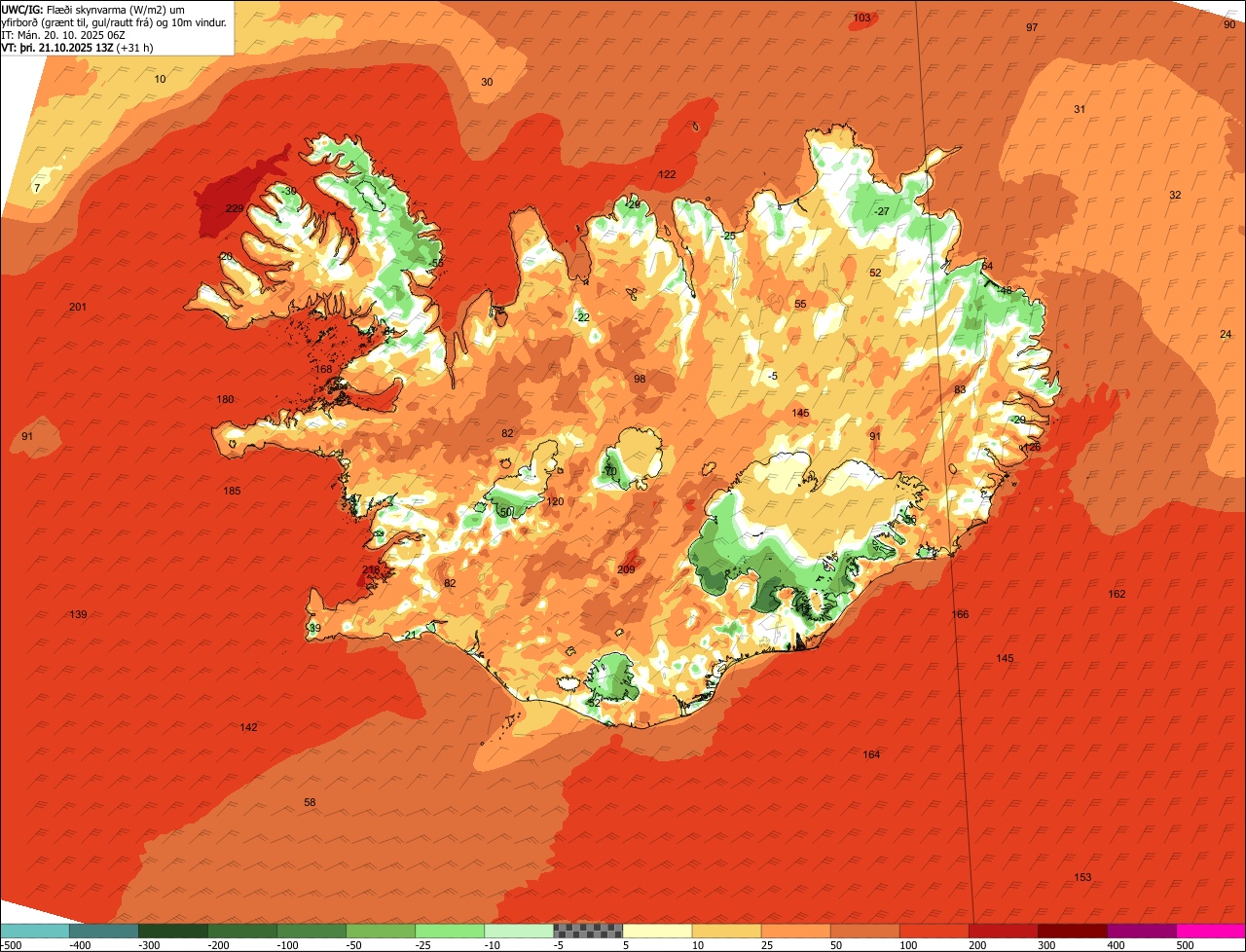
Task: Click the map value 153
Action: tap(1082, 878)
